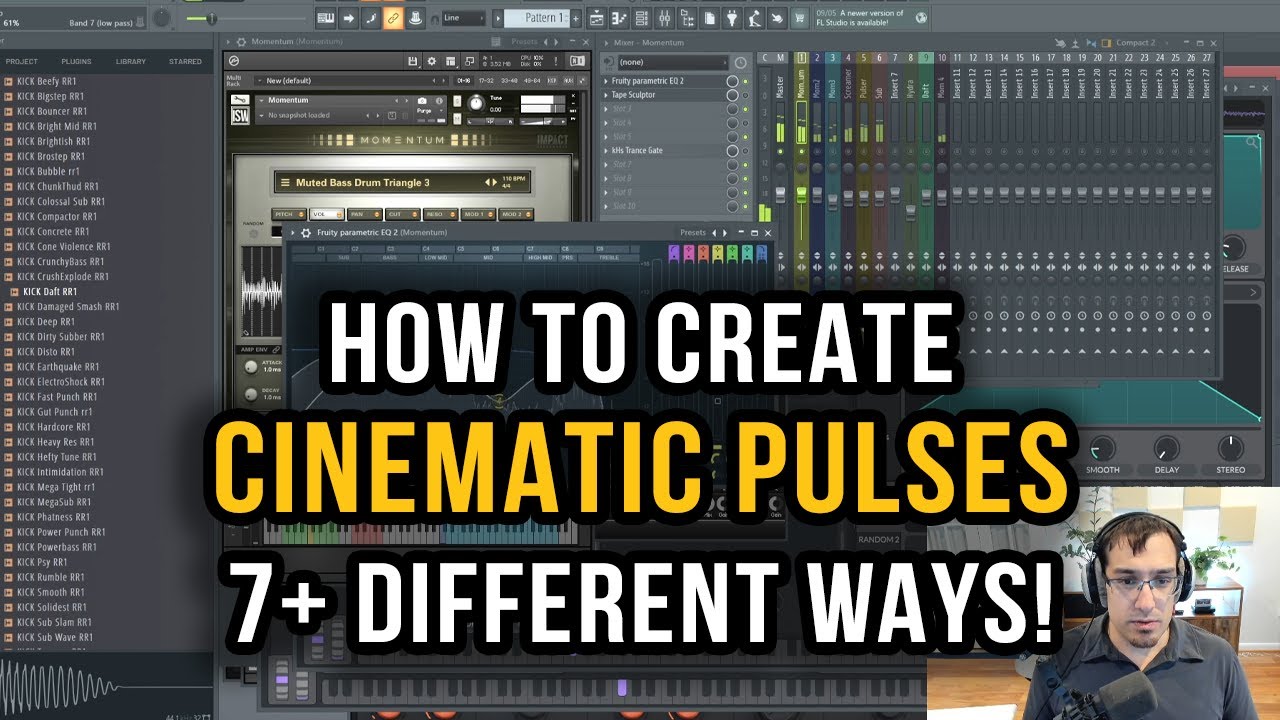Switch to the PROJECT browser tab
This screenshot has height=720, width=1280.
[x=21, y=62]
